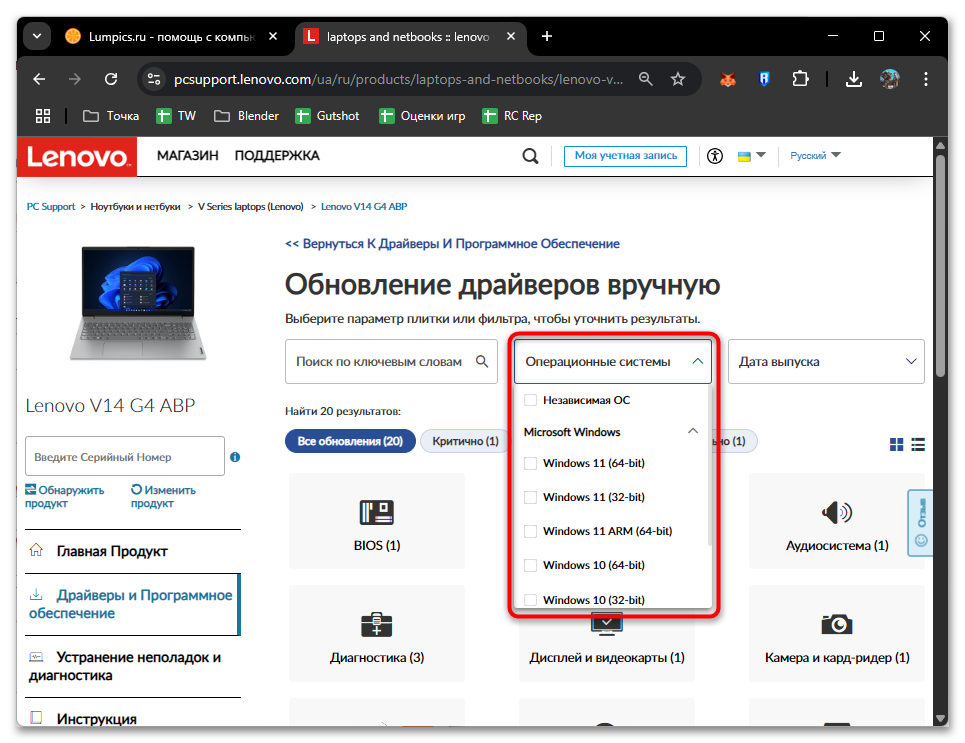The width and height of the screenshot is (965, 743).
Task: Click the Lenovo V14 G4 ABP breadcrumb
Action: pos(364,206)
